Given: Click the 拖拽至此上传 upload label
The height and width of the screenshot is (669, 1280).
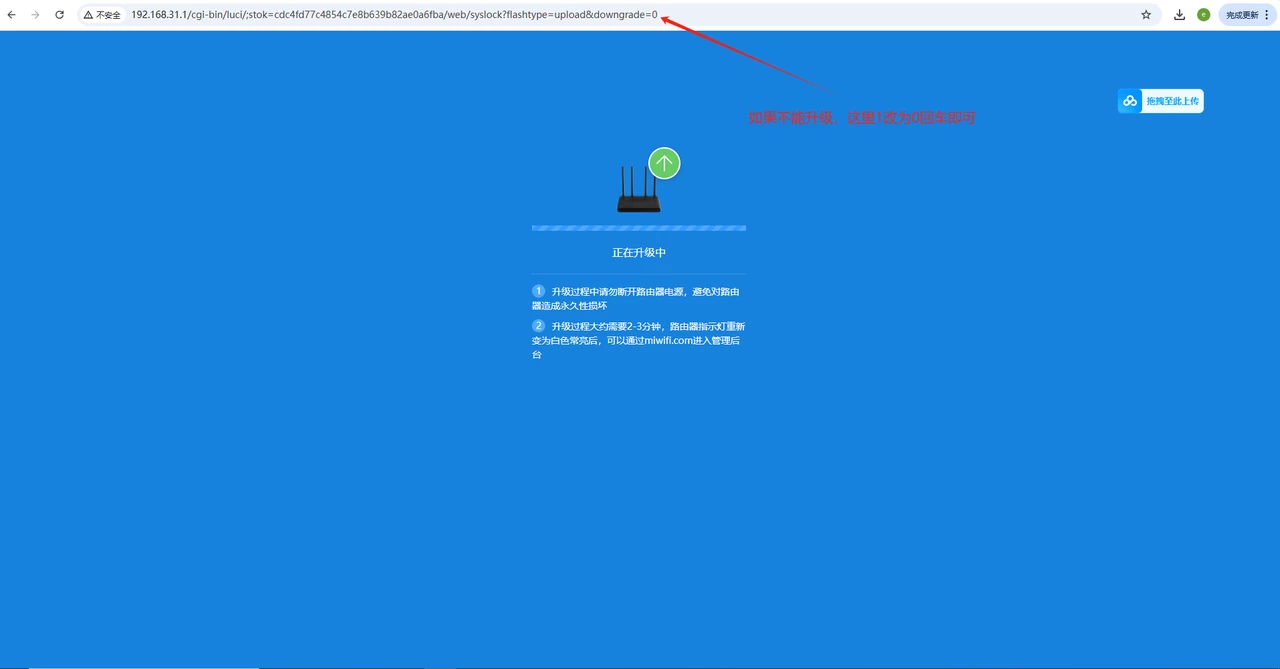Looking at the screenshot, I should pyautogui.click(x=1172, y=101).
